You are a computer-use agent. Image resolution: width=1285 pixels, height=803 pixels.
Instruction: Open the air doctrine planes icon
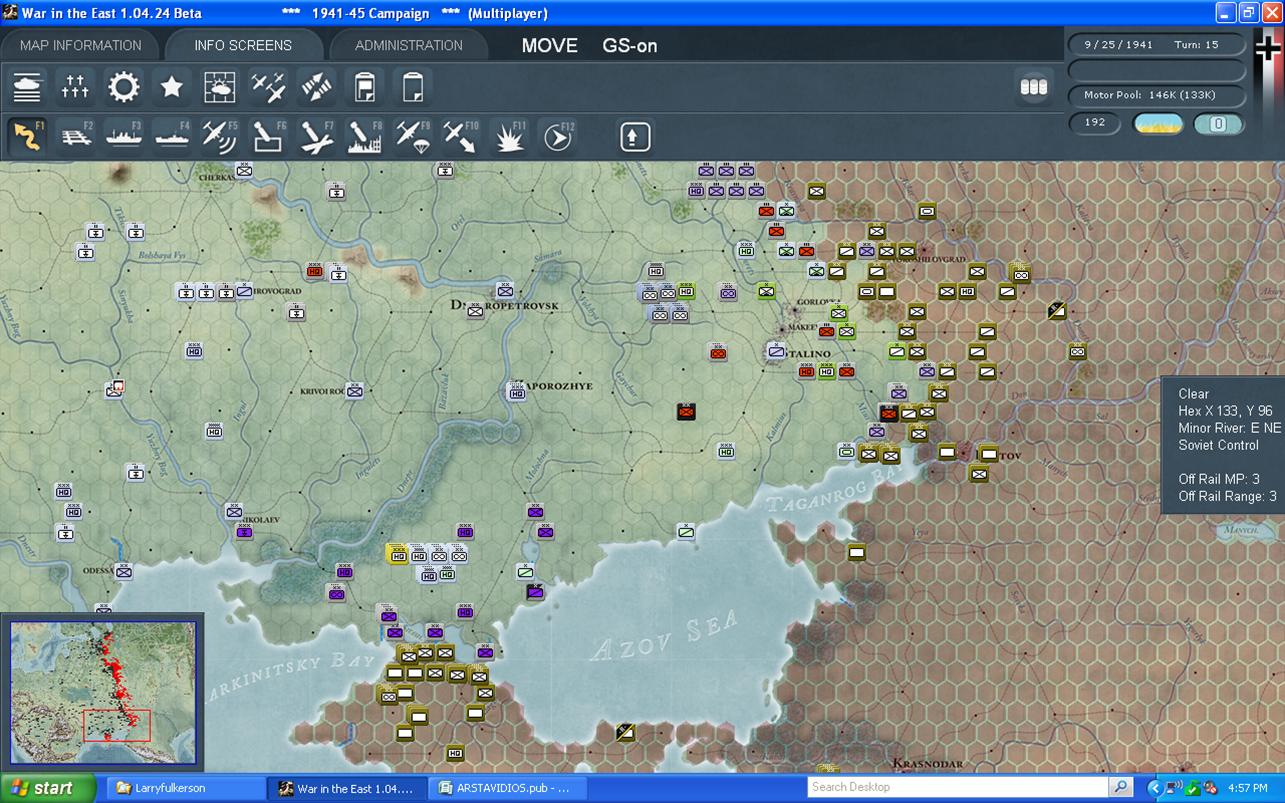tap(268, 87)
